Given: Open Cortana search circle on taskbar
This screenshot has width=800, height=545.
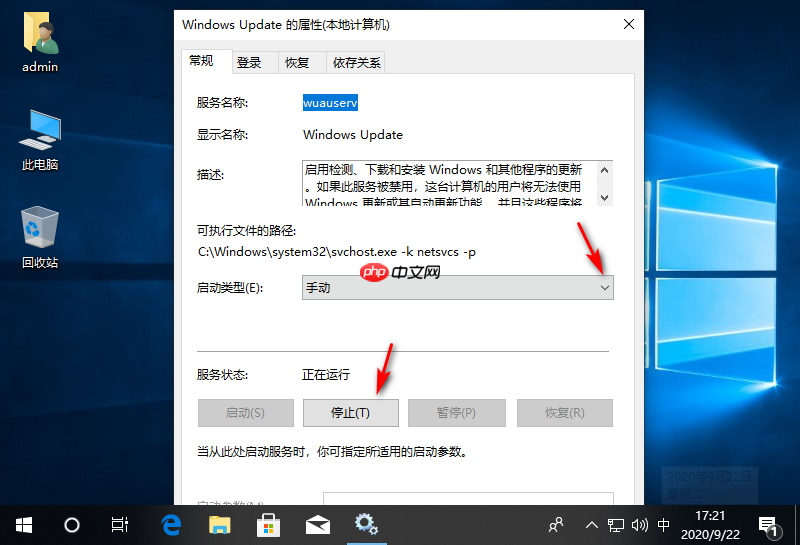Looking at the screenshot, I should (x=71, y=525).
